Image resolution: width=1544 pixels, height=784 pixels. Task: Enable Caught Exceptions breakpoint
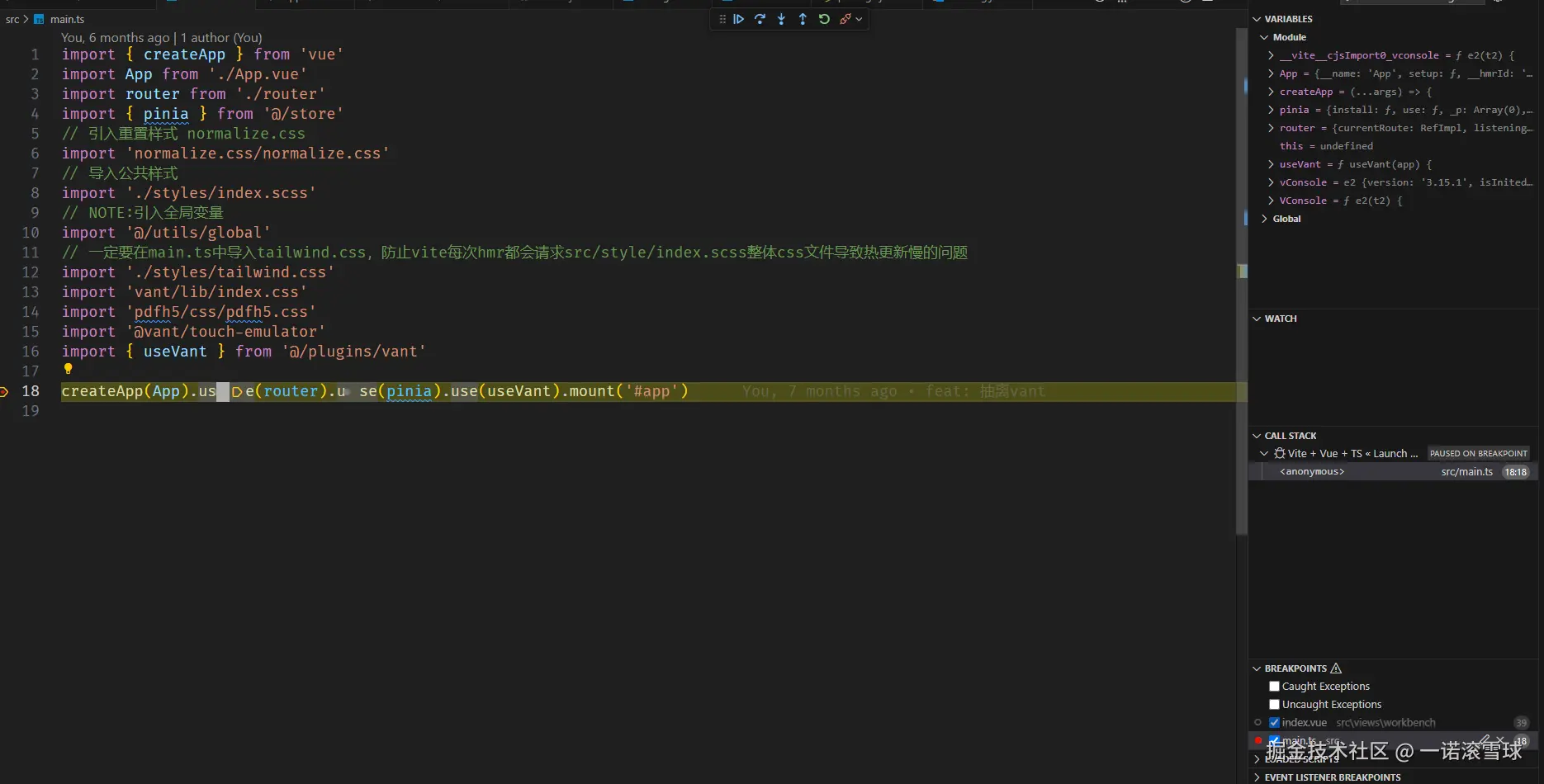click(1274, 686)
